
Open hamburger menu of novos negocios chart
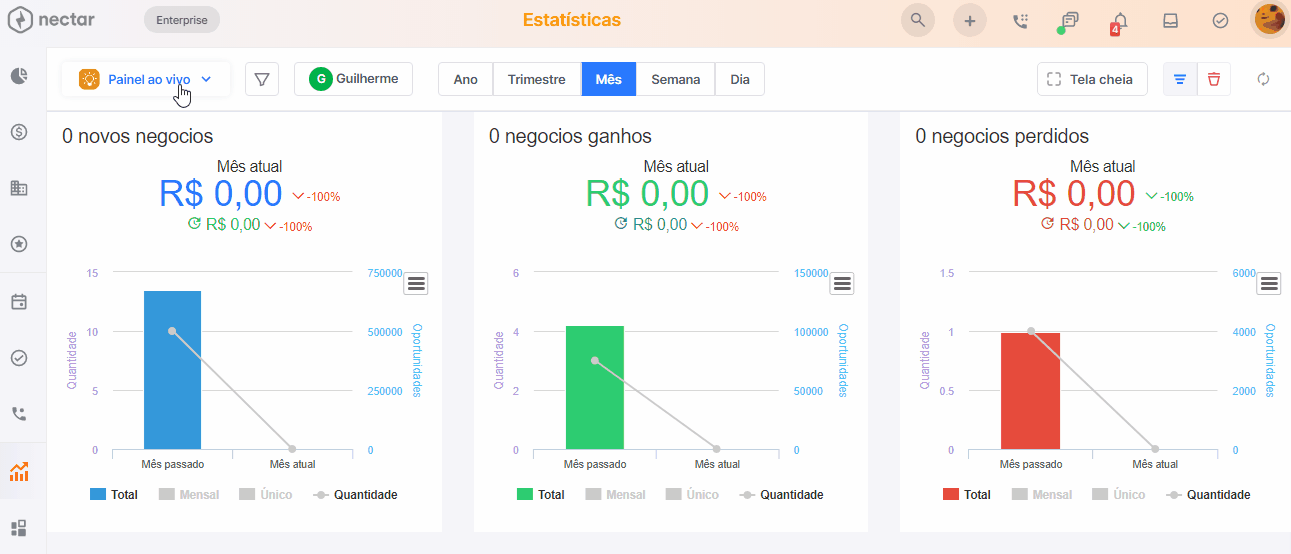click(x=416, y=284)
